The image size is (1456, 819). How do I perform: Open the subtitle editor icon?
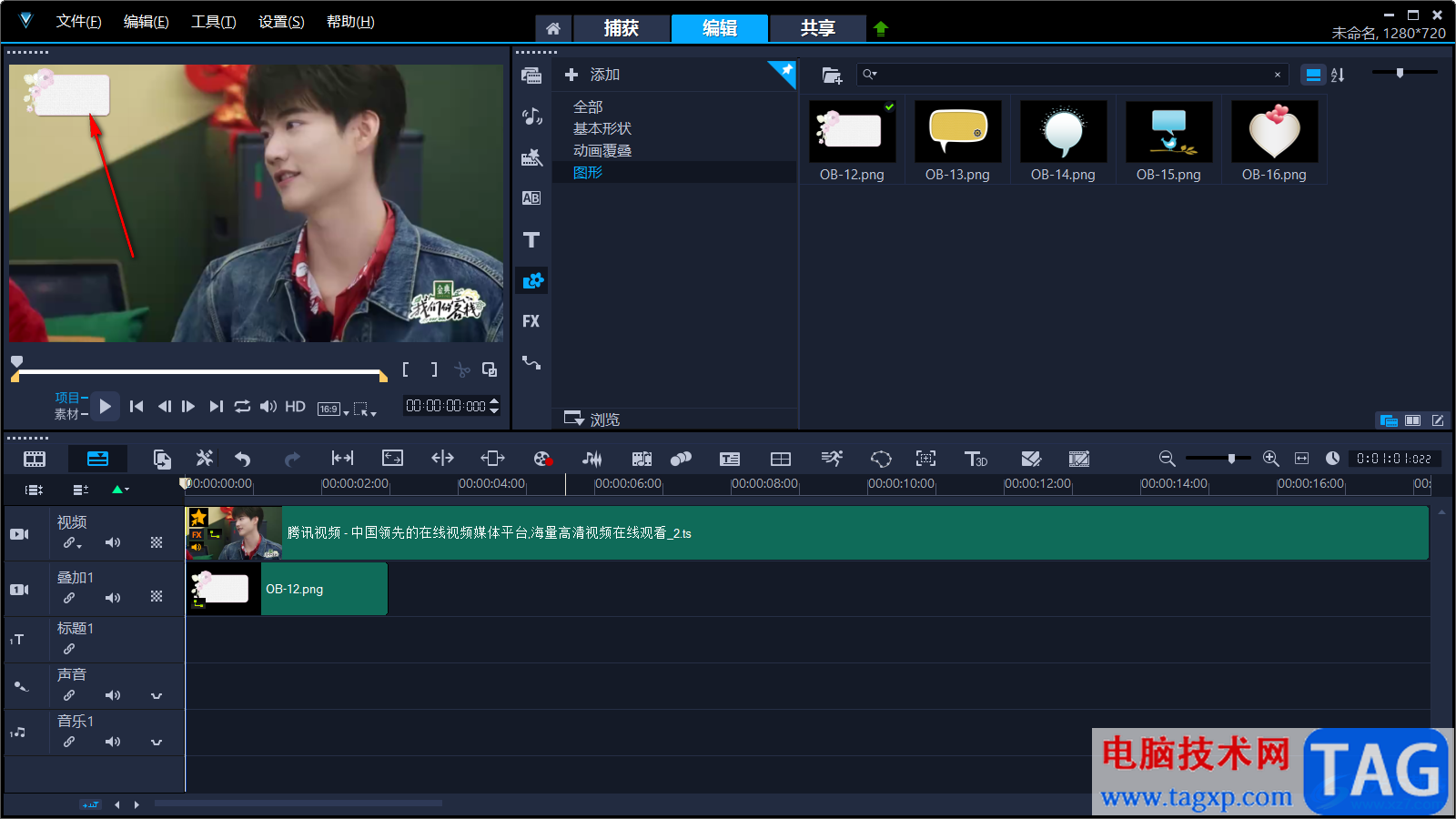(730, 459)
